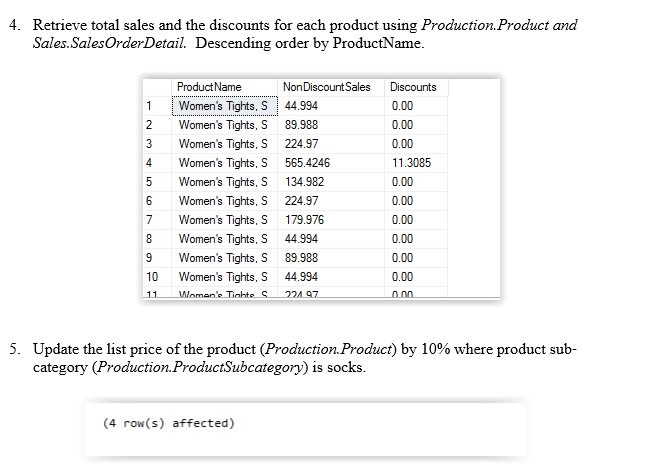Select the highlighted Women's Tights, S cell in row 1
This screenshot has height=473, width=660.
225,106
